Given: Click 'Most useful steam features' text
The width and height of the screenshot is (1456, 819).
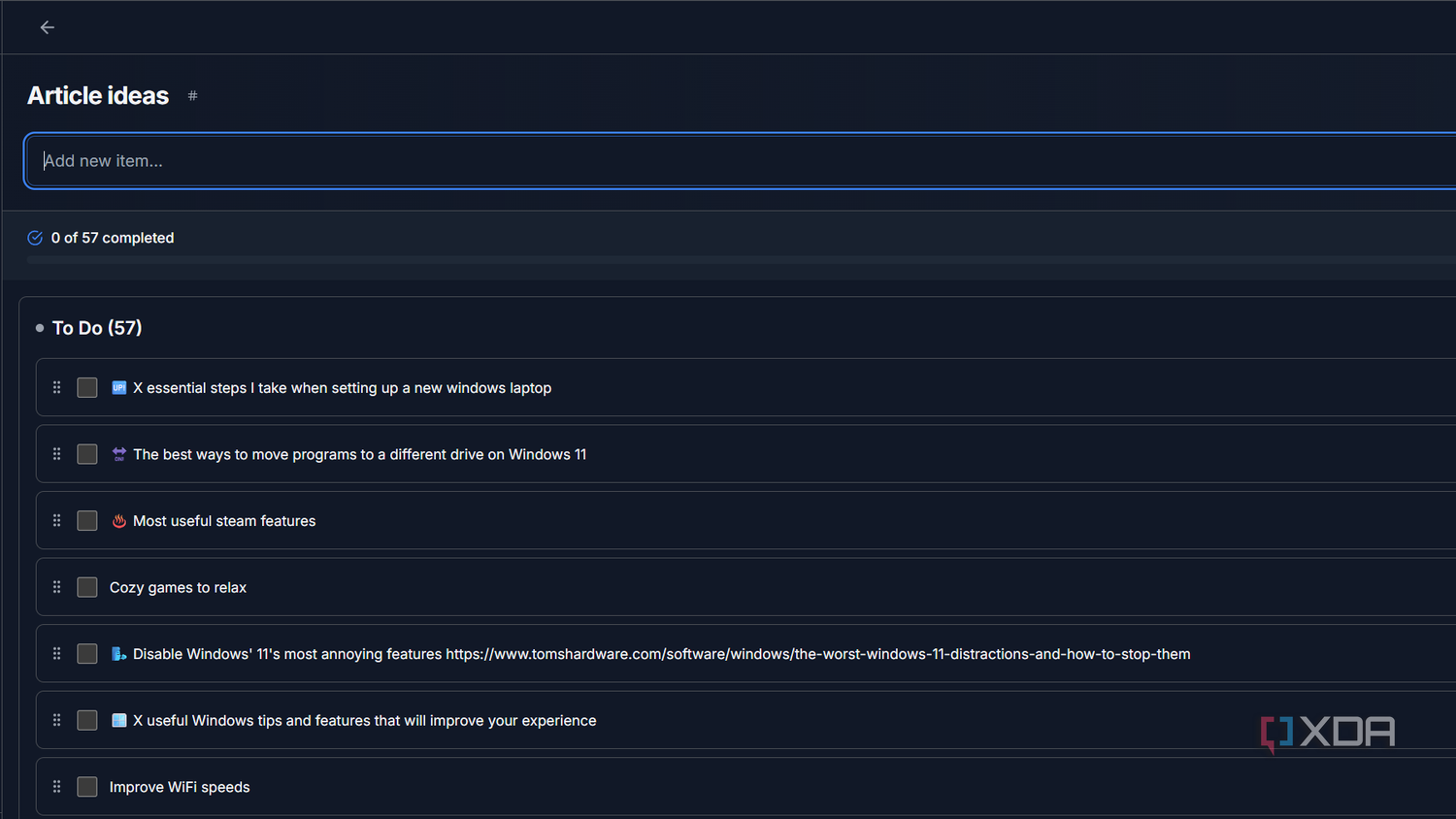Looking at the screenshot, I should coord(224,521).
